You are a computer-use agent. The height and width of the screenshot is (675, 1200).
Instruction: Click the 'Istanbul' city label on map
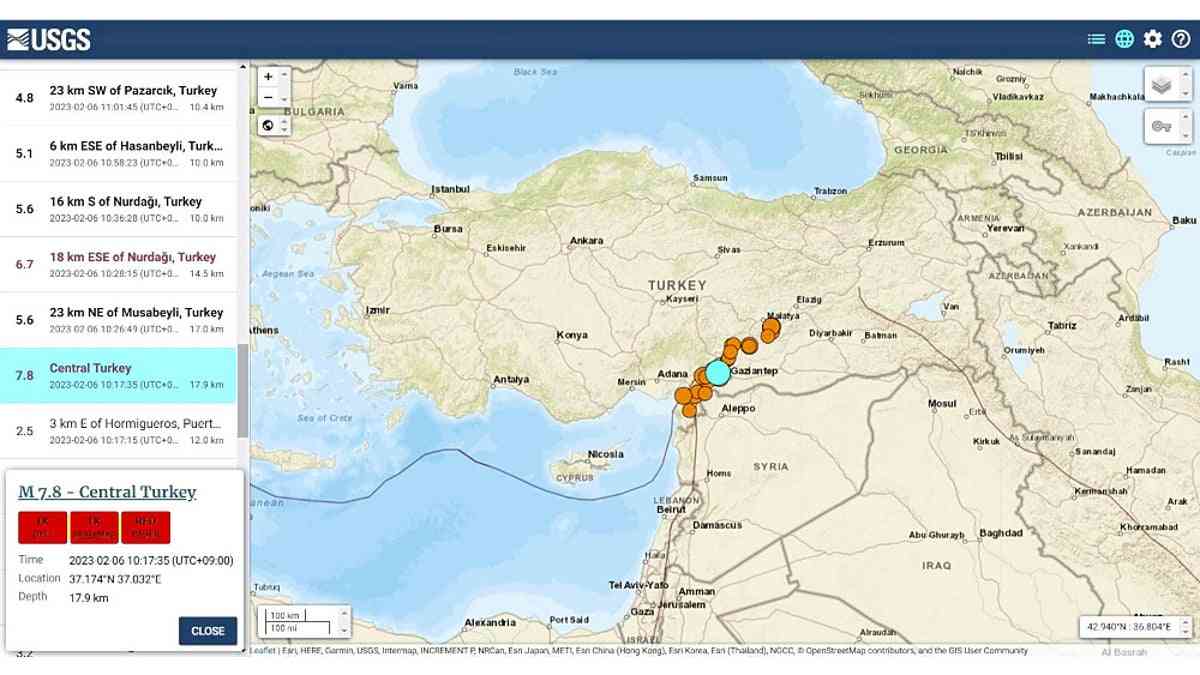pyautogui.click(x=450, y=189)
